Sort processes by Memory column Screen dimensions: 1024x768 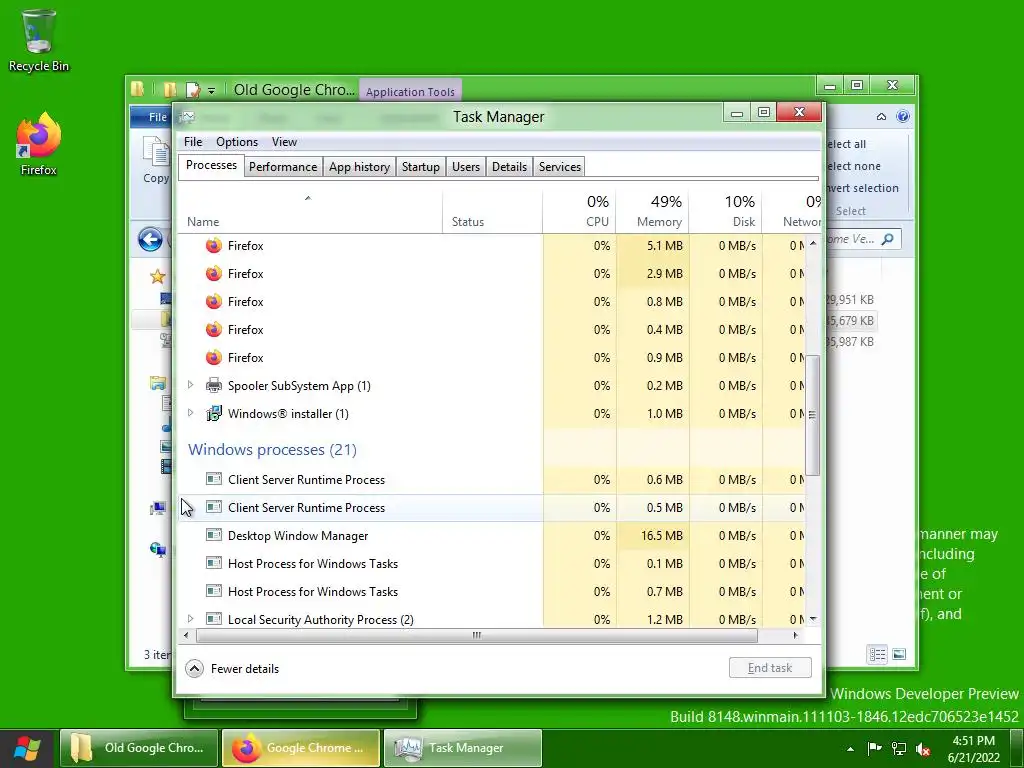tap(652, 212)
